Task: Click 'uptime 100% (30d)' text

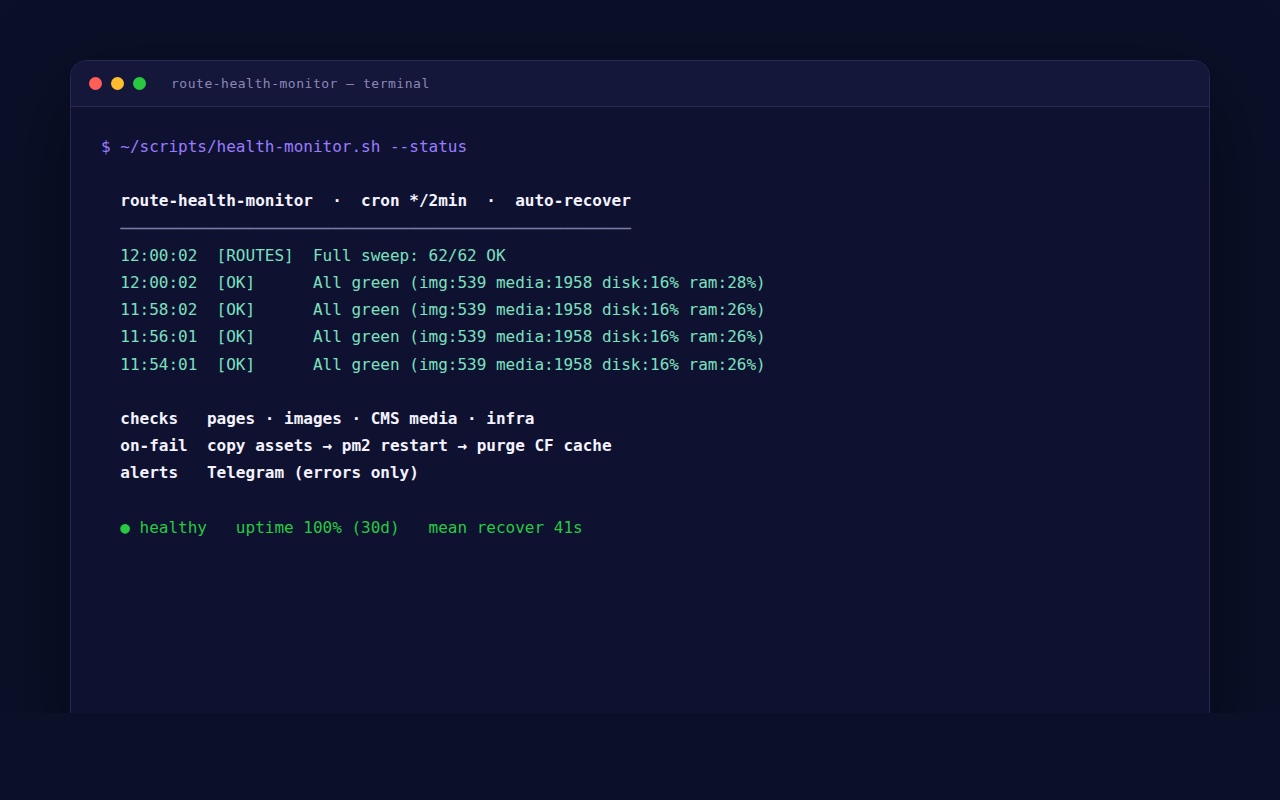Action: pyautogui.click(x=317, y=528)
